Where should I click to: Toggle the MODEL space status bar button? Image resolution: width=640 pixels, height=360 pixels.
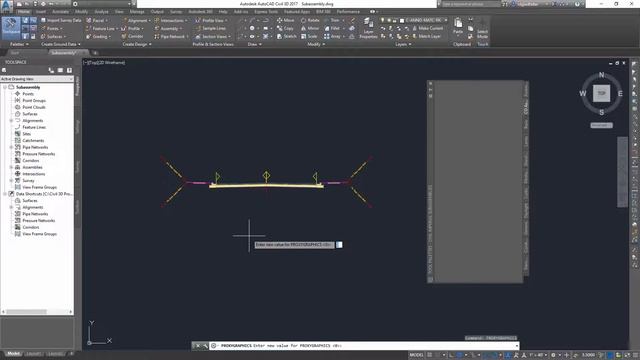click(416, 355)
